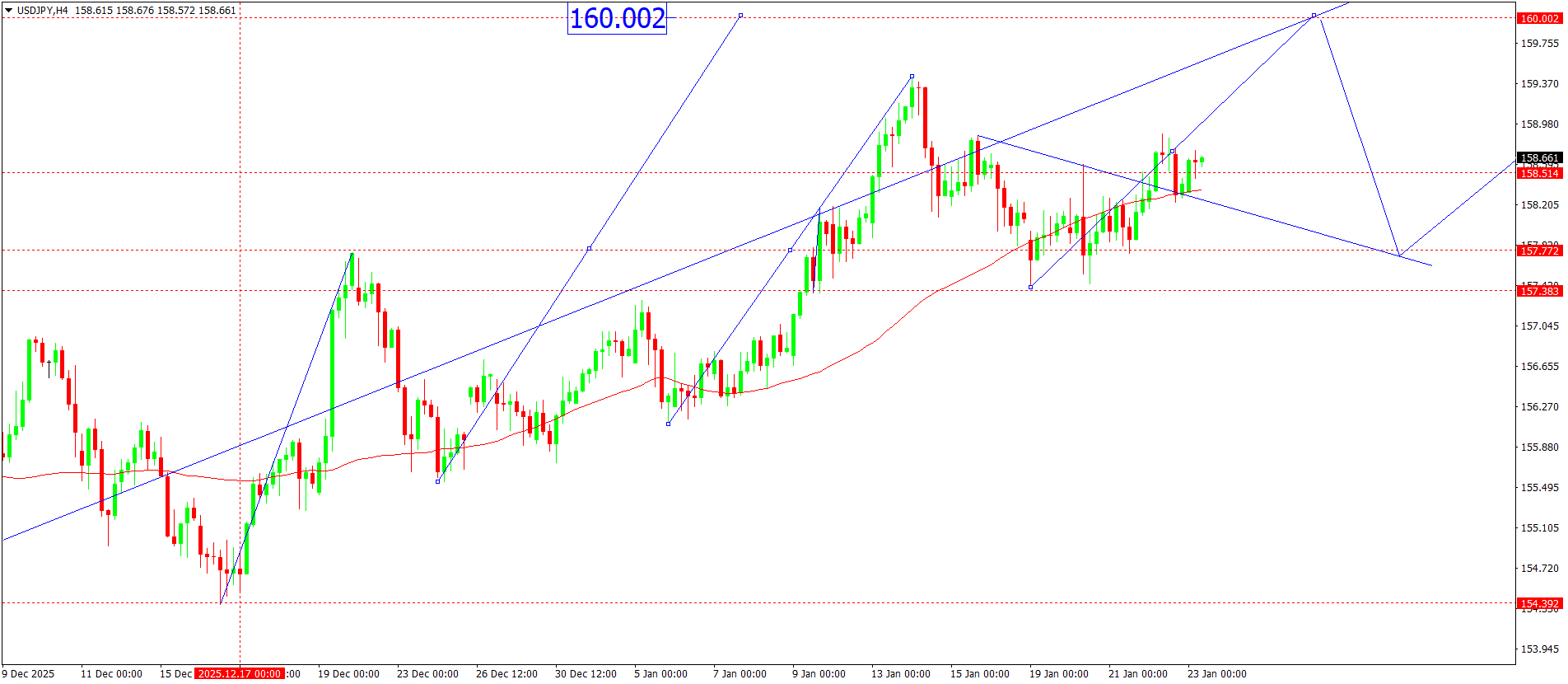Select the trendline anchor at the 5 Jan low
The width and height of the screenshot is (1568, 684).
[x=668, y=424]
